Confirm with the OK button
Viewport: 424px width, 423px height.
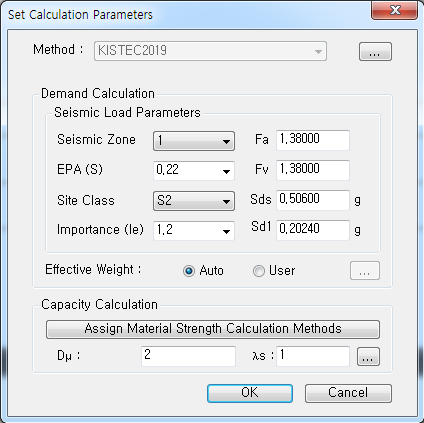tap(250, 393)
